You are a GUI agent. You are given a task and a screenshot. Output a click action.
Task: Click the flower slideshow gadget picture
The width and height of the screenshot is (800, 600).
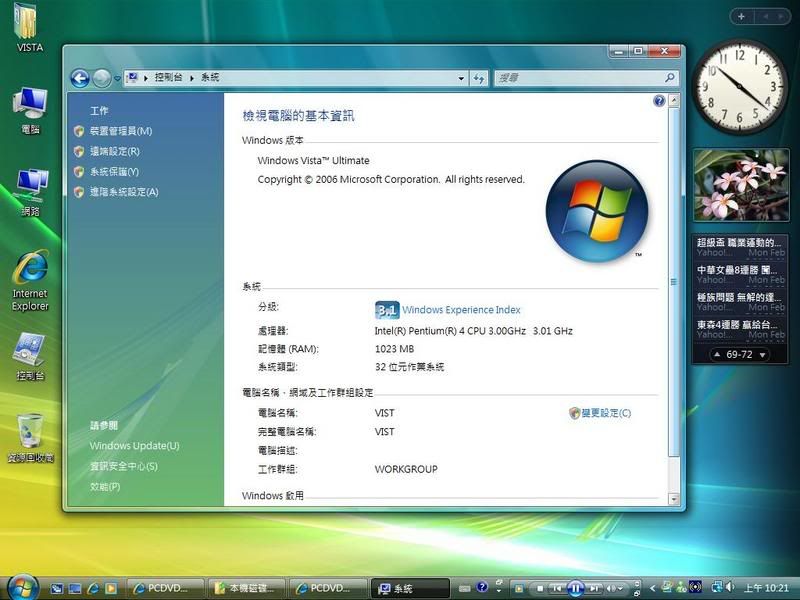click(741, 185)
